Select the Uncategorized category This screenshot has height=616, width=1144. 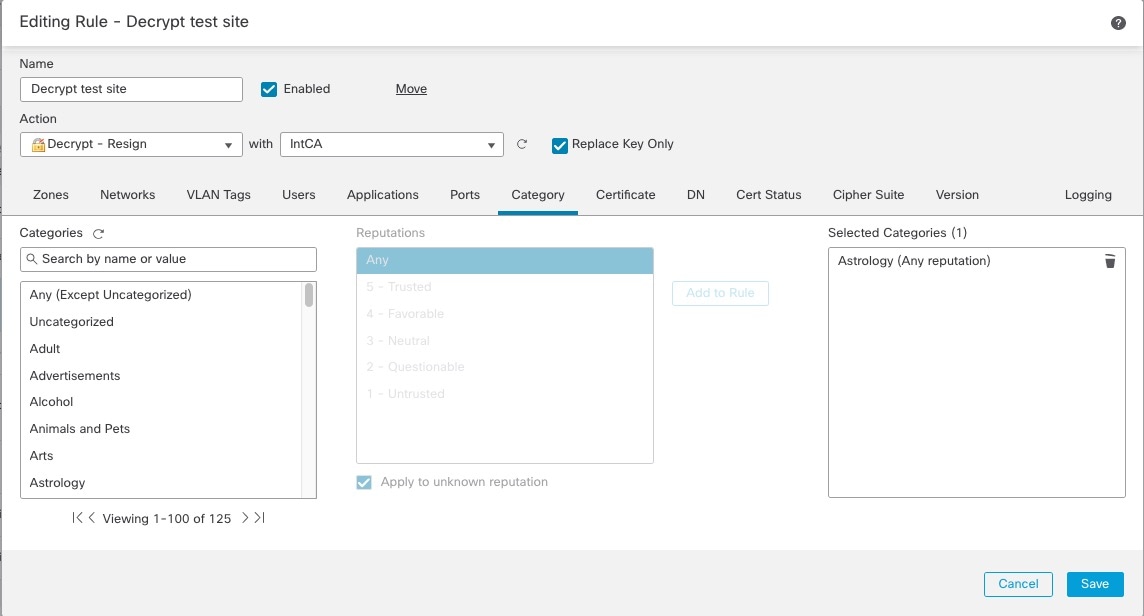coord(161,322)
